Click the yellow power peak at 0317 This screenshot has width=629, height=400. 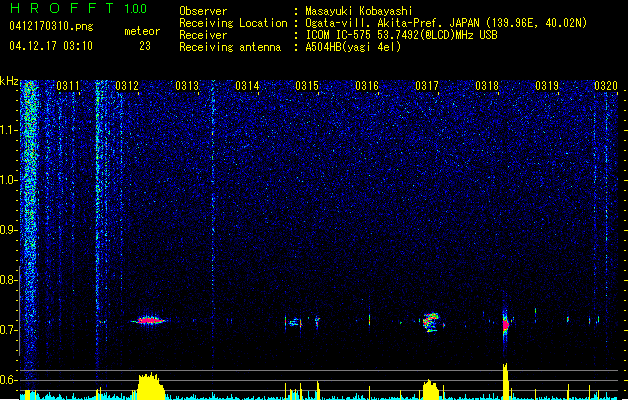tap(431, 390)
